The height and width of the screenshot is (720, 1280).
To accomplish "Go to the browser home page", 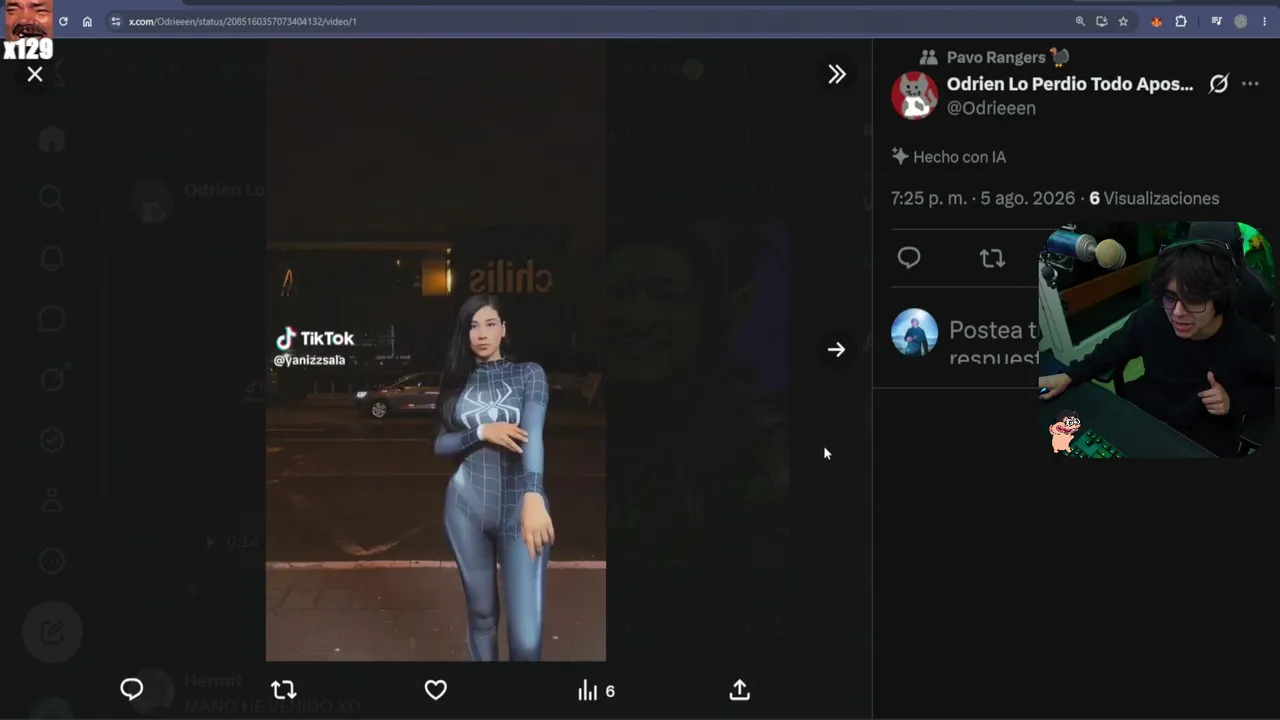I will (87, 21).
